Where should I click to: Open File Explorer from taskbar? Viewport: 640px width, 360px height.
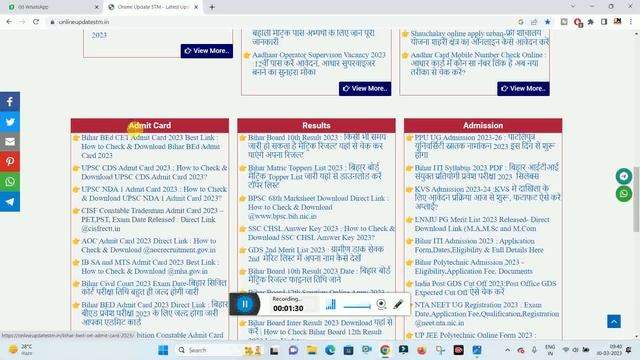(x=312, y=350)
